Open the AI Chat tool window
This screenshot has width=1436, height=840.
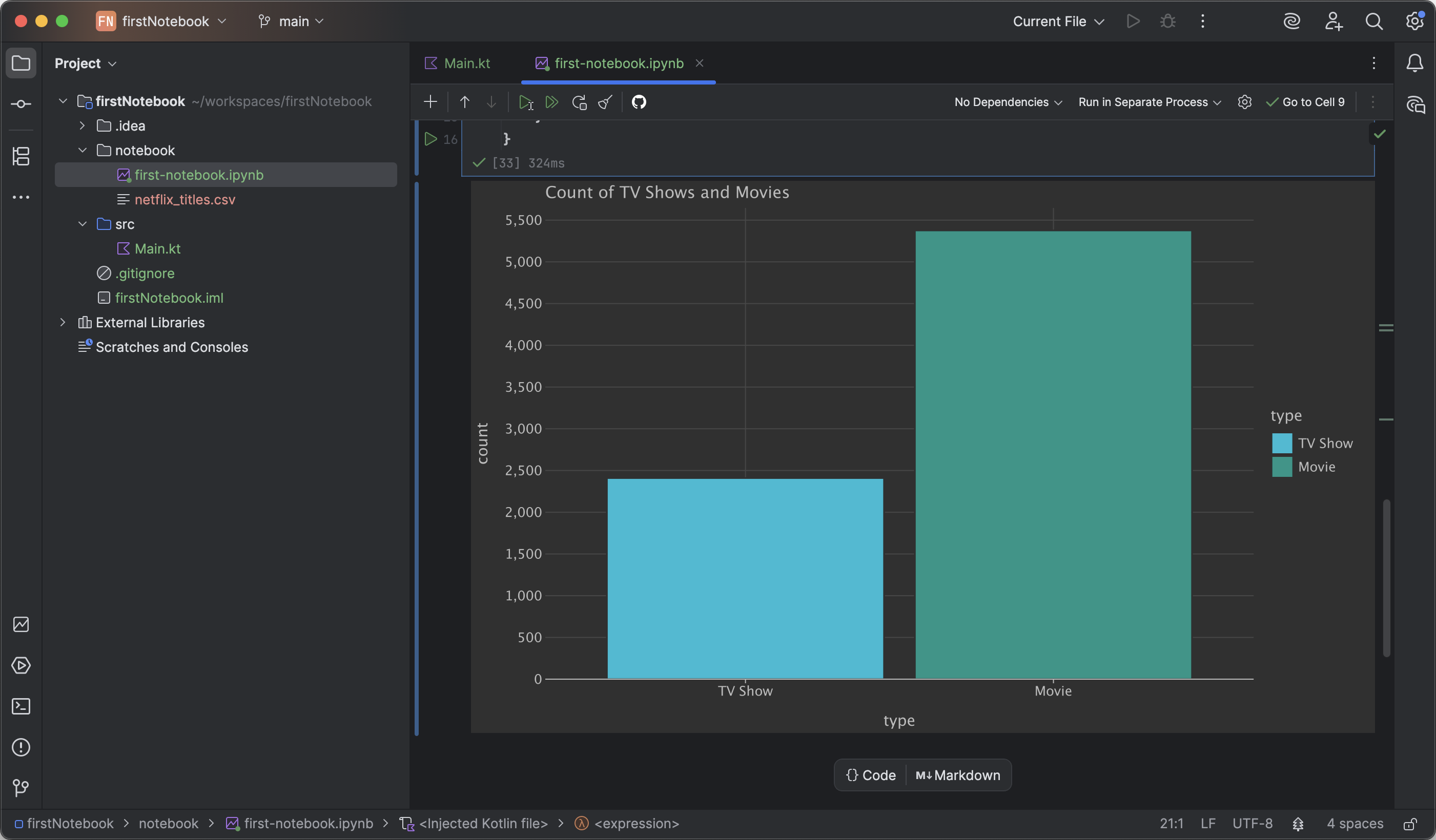pos(1415,105)
